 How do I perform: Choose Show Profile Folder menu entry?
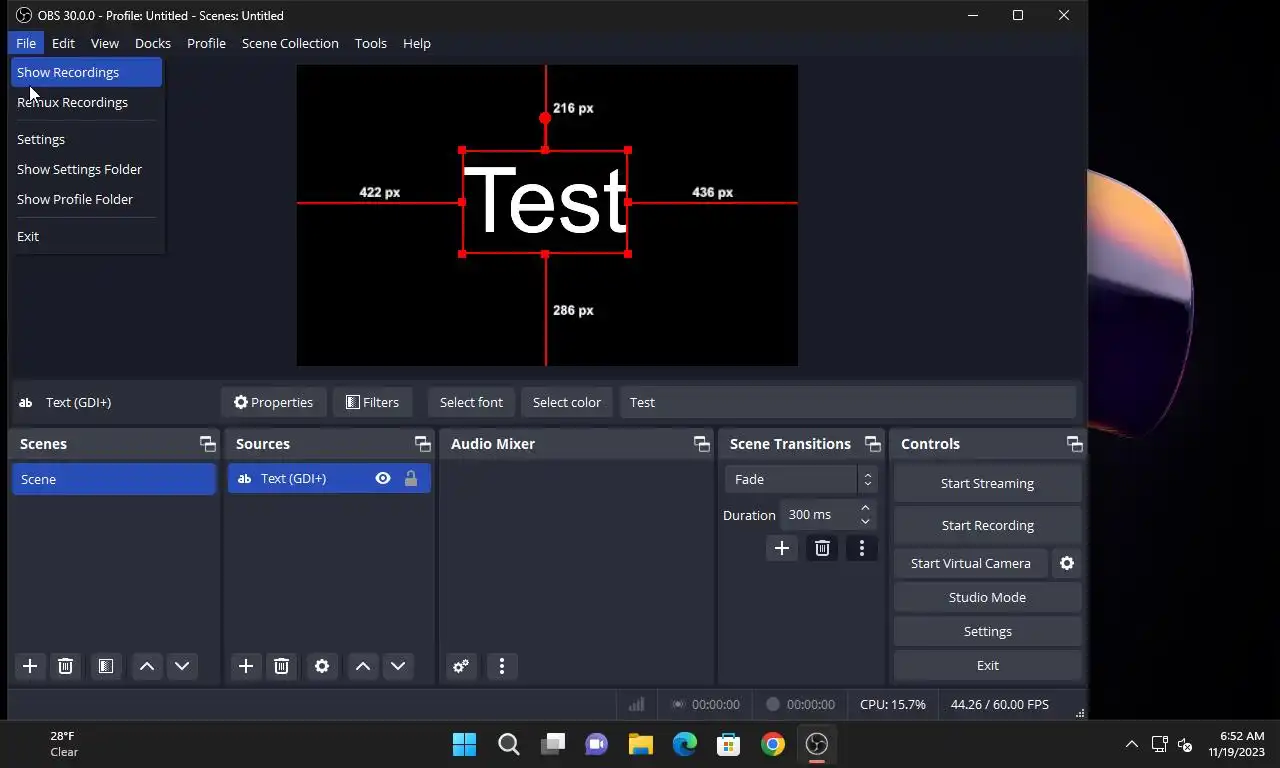pos(87,199)
